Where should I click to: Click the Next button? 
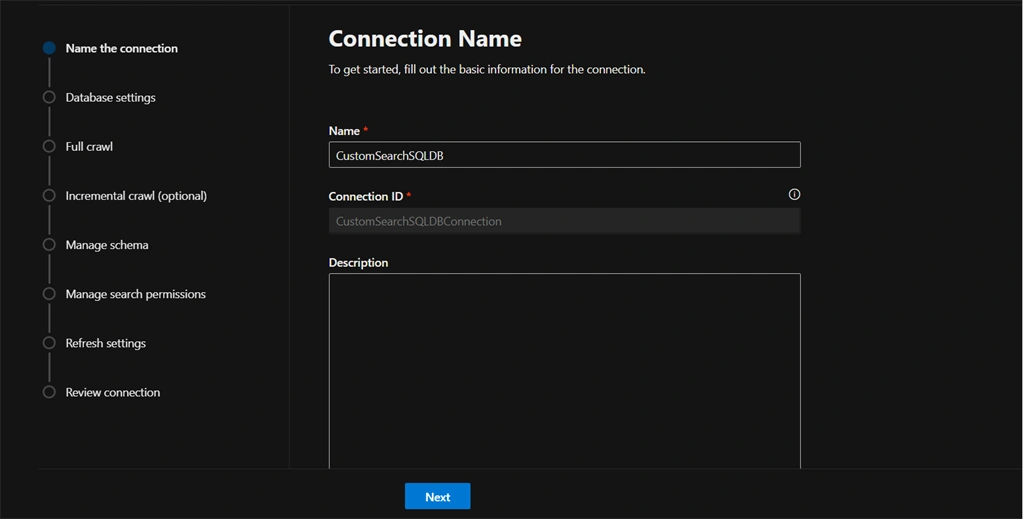pyautogui.click(x=437, y=496)
